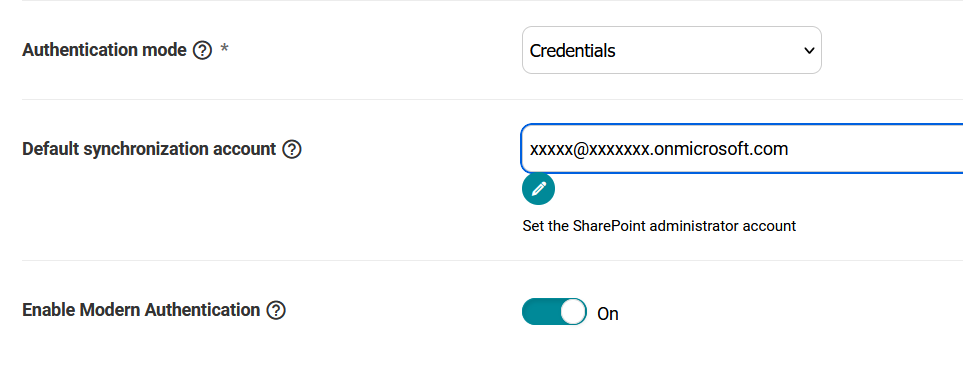Screen dimensions: 963x365
Task: Show help for Default synchronization account
Action: coord(292,149)
